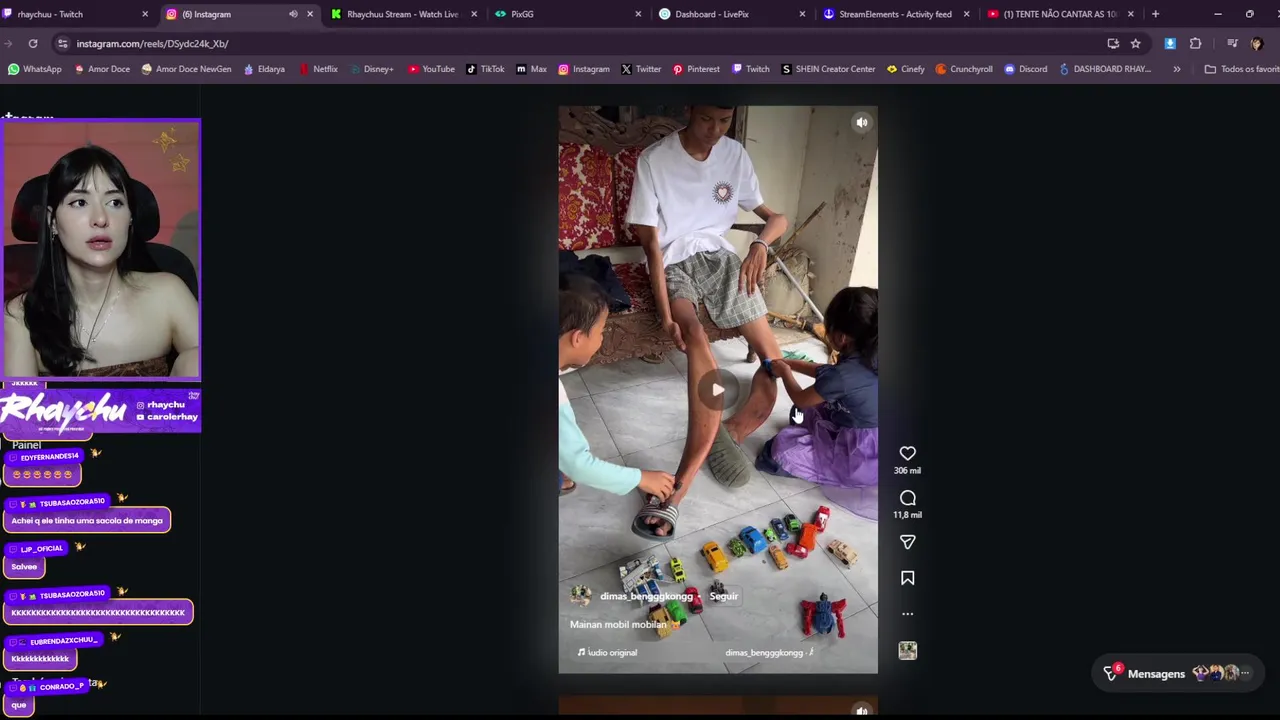Switch to the Rhaychuu Stream Kick tab

tap(402, 14)
